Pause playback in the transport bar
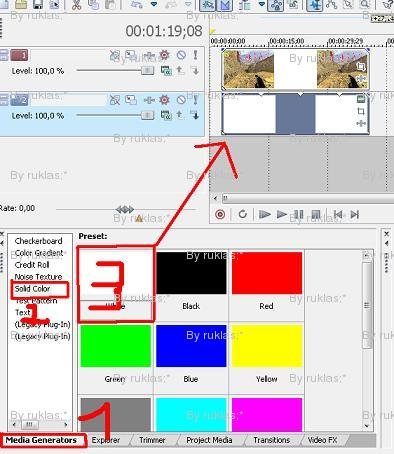Image resolution: width=394 pixels, height=454 pixels. click(298, 214)
